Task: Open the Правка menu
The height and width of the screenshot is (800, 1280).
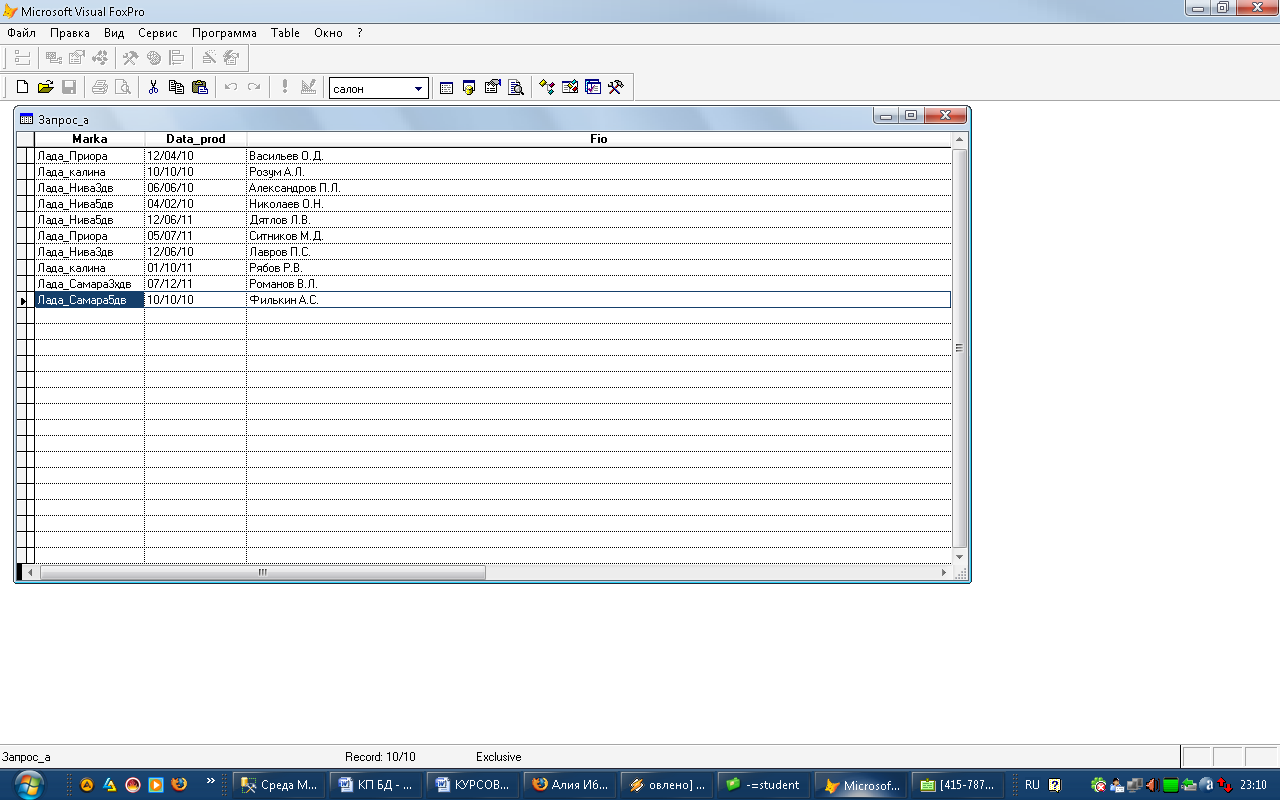Action: pos(69,33)
